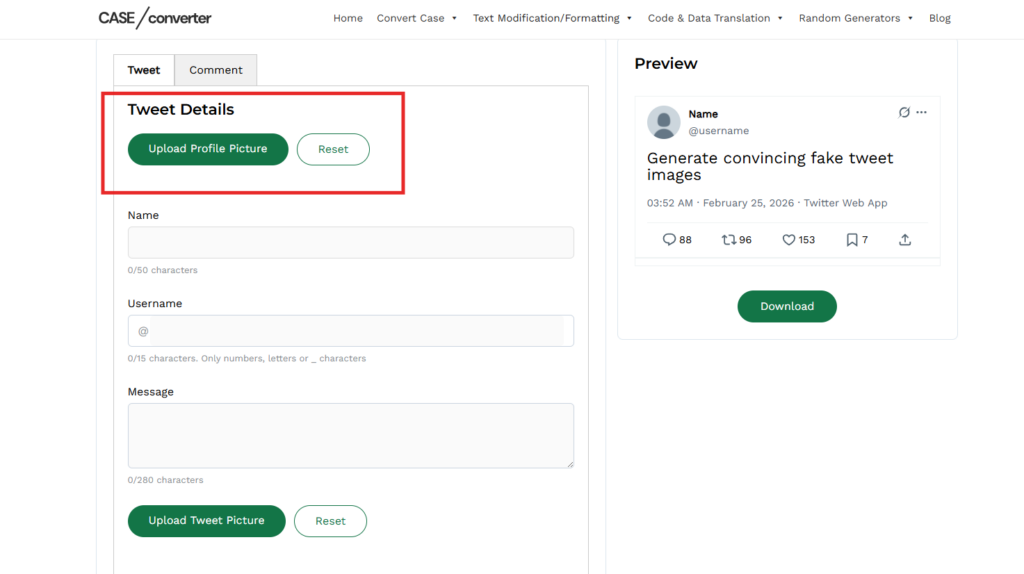Focus the Username input field
This screenshot has width=1024, height=574.
[x=351, y=330]
